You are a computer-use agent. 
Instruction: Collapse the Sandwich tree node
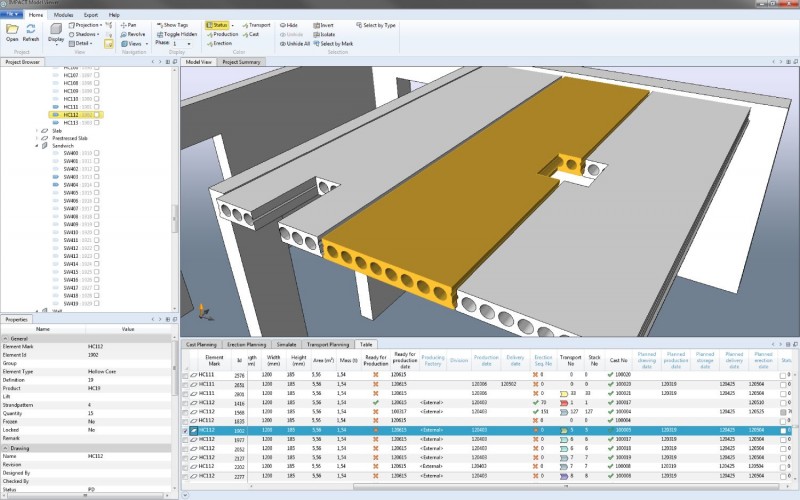tap(37, 146)
